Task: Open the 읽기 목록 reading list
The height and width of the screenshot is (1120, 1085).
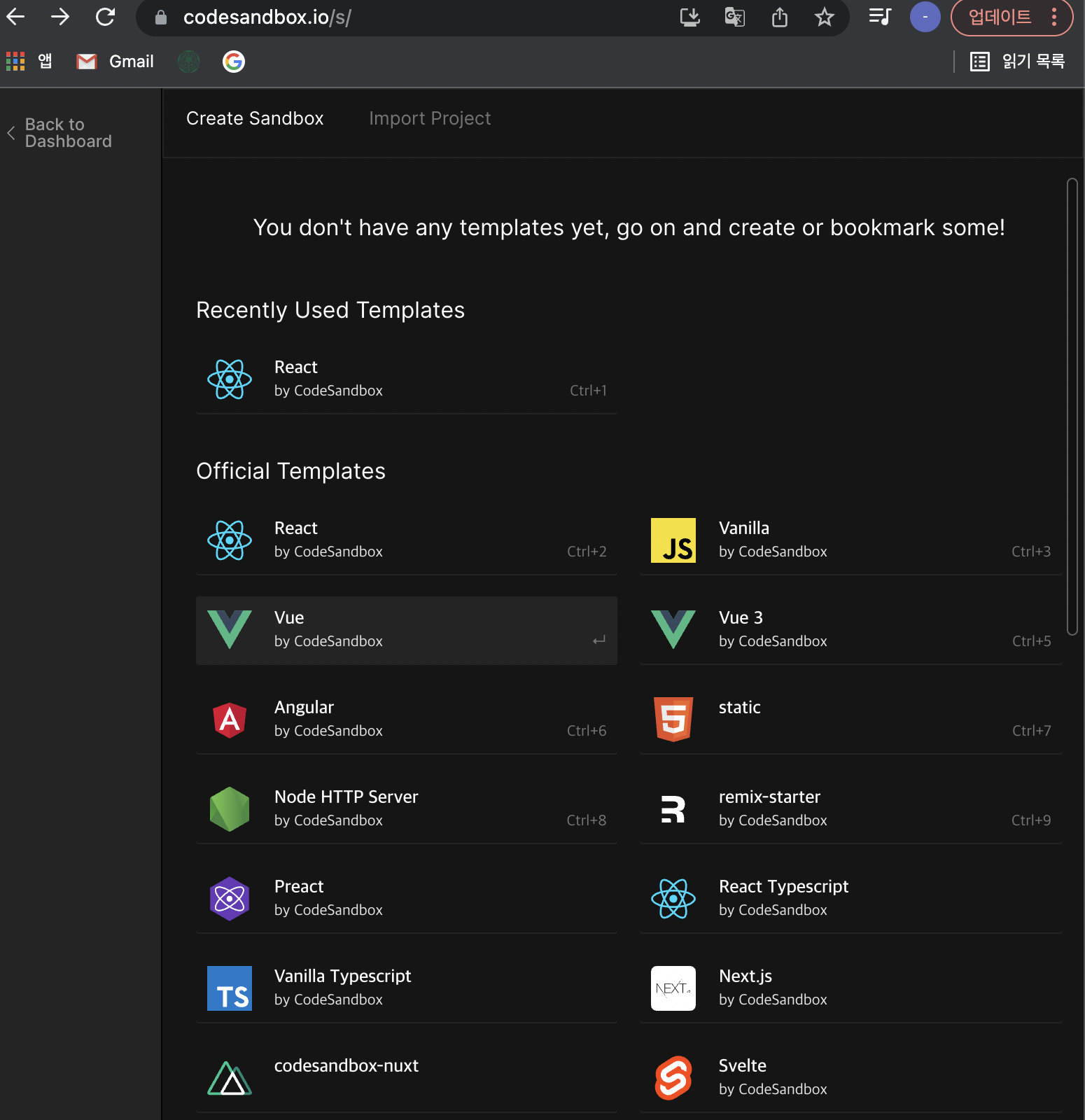Action: (1017, 62)
